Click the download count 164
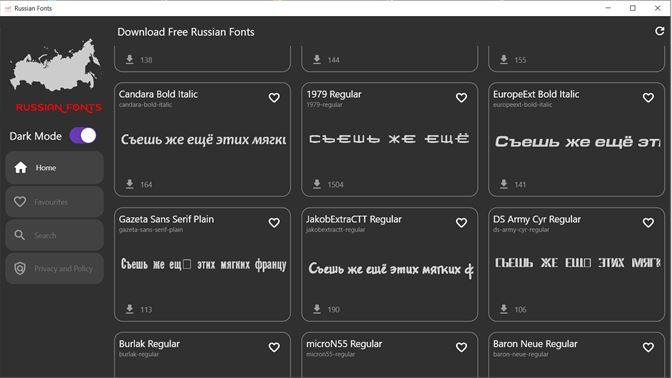 (x=146, y=185)
